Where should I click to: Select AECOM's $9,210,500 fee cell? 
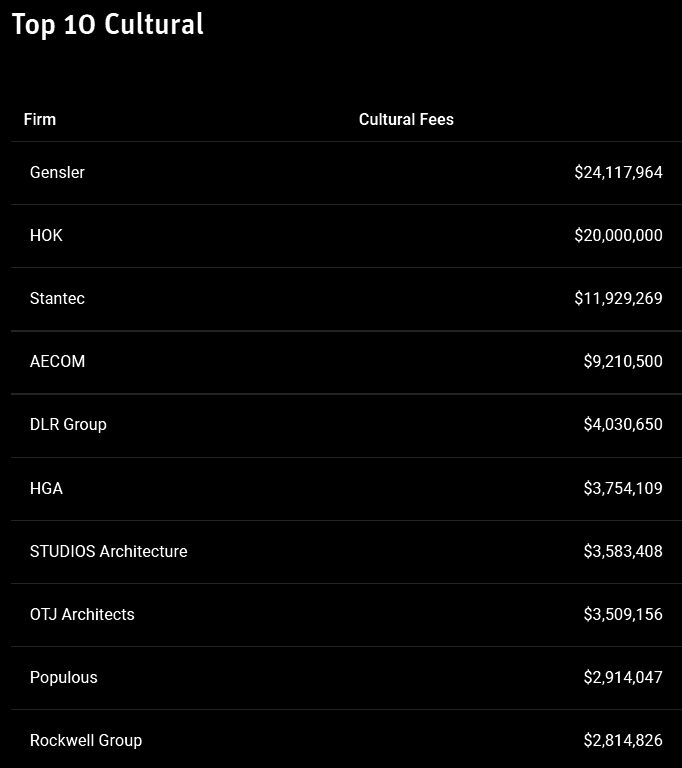pyautogui.click(x=622, y=361)
